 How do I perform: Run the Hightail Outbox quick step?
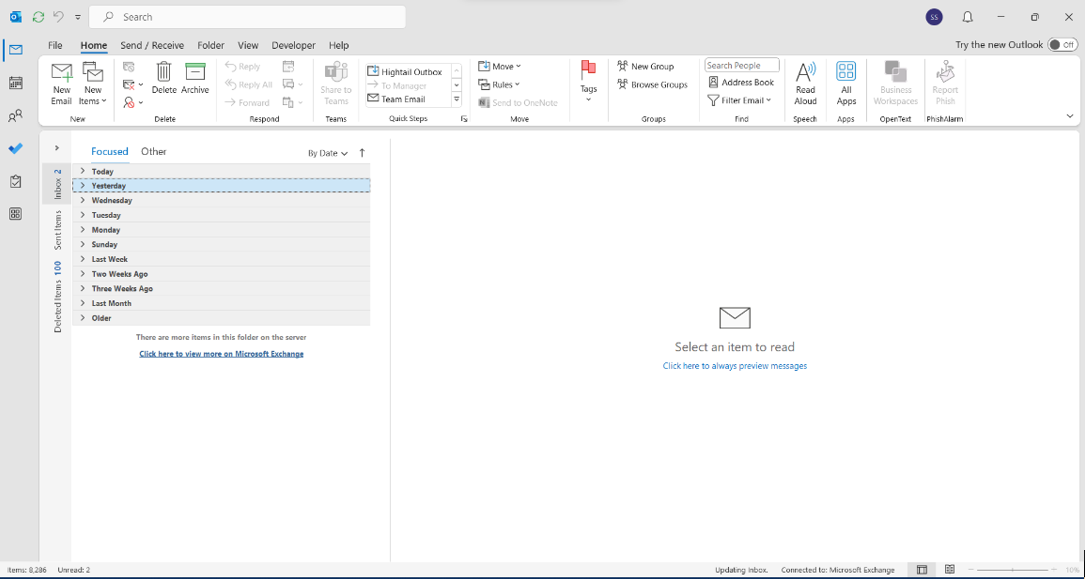[408, 72]
